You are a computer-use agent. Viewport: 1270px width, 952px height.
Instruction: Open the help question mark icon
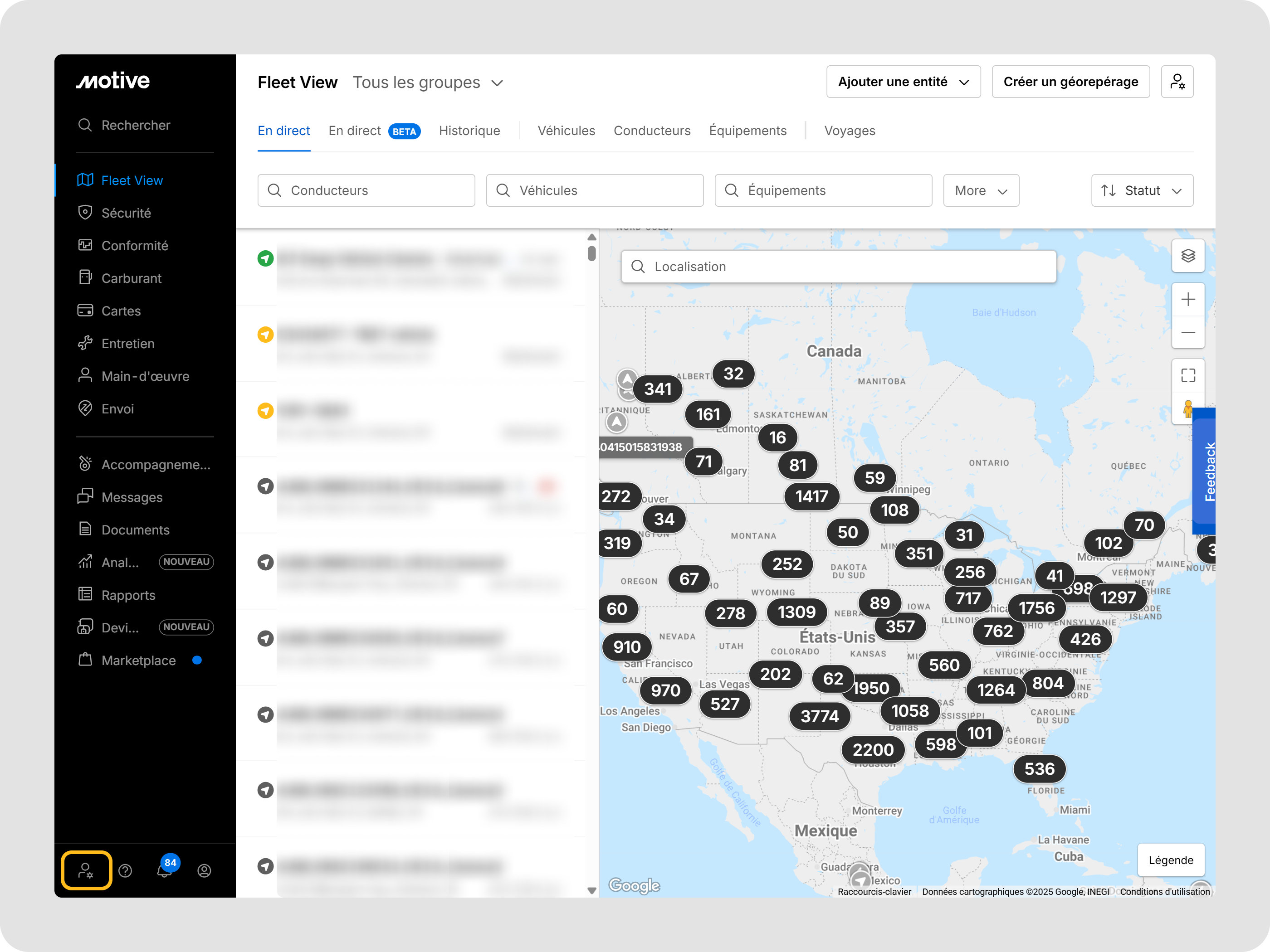pos(125,870)
